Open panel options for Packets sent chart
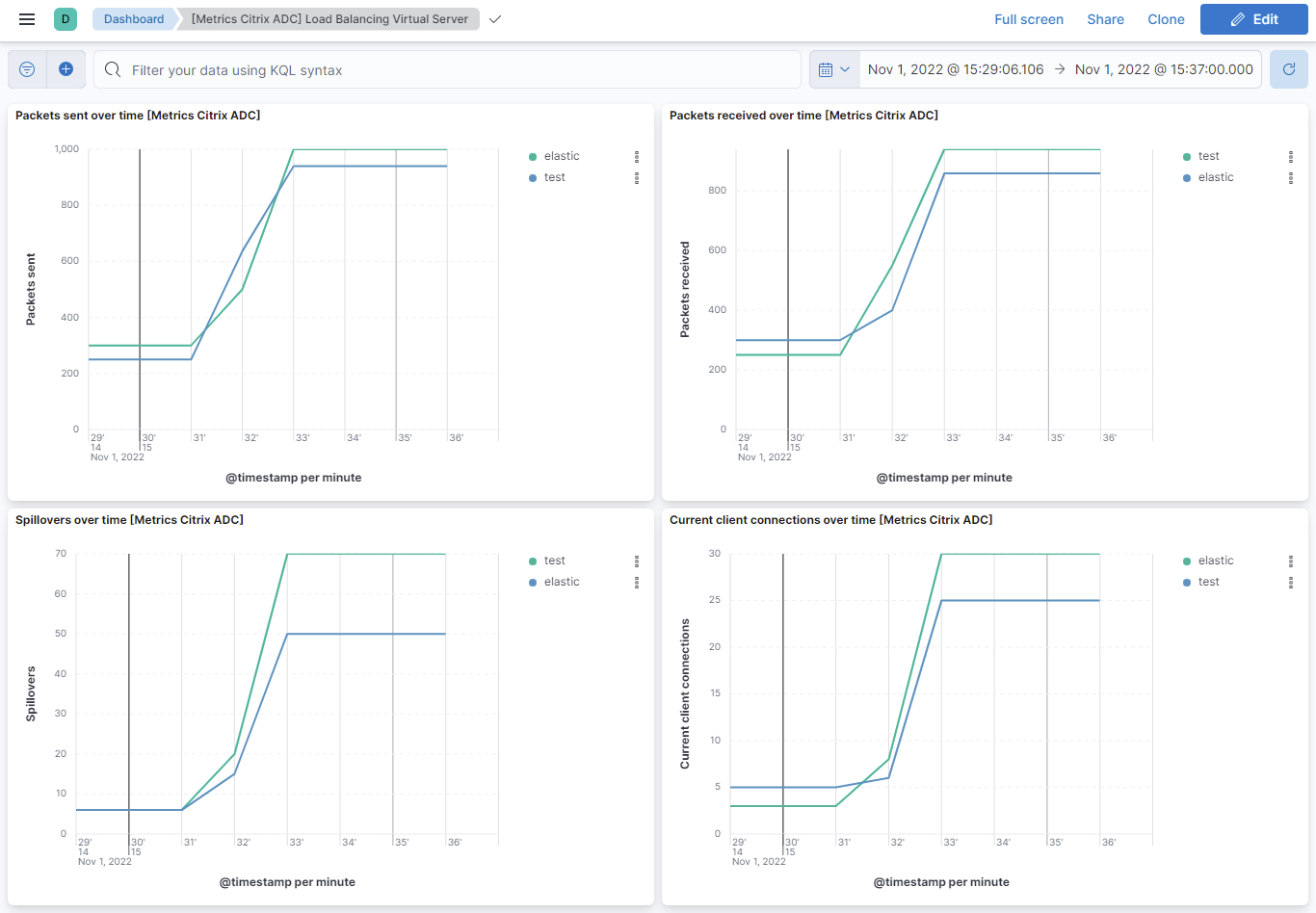Screen dimensions: 1316x913 [637, 155]
